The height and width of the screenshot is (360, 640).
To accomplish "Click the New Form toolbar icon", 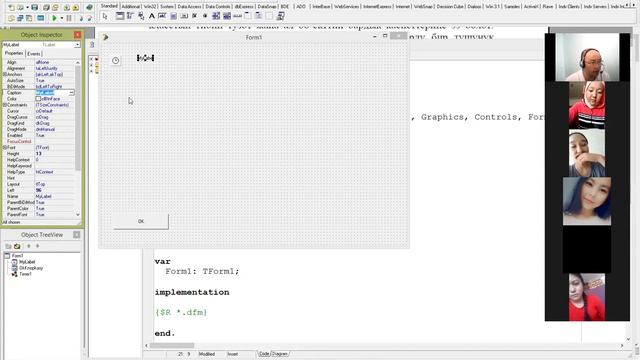I will point(40,18).
